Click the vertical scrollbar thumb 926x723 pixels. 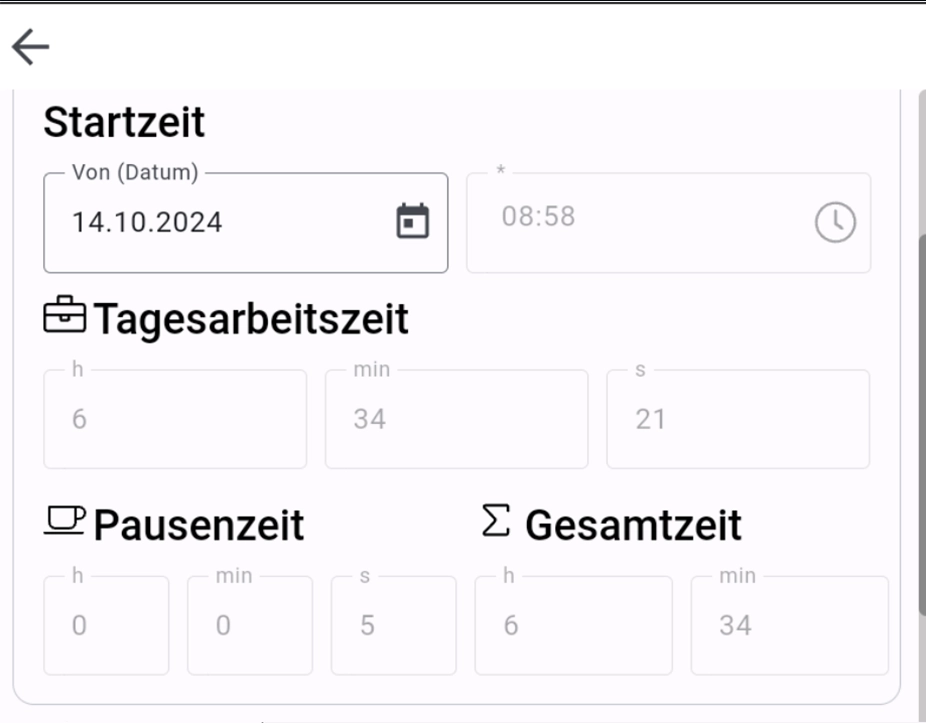tap(921, 420)
